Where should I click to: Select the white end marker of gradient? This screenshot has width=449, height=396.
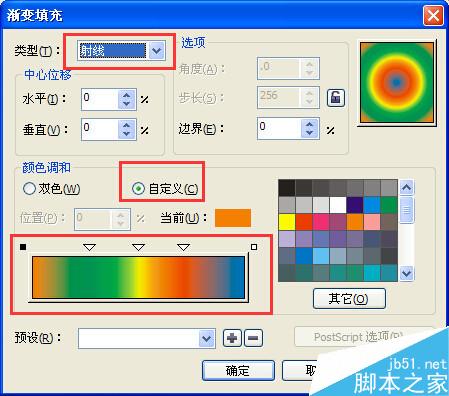pyautogui.click(x=254, y=247)
